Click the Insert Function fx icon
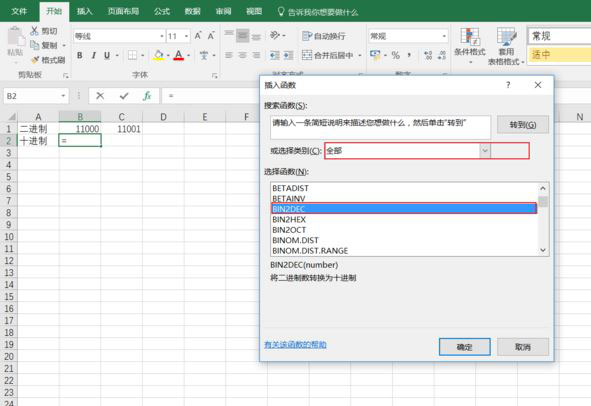 coord(147,96)
